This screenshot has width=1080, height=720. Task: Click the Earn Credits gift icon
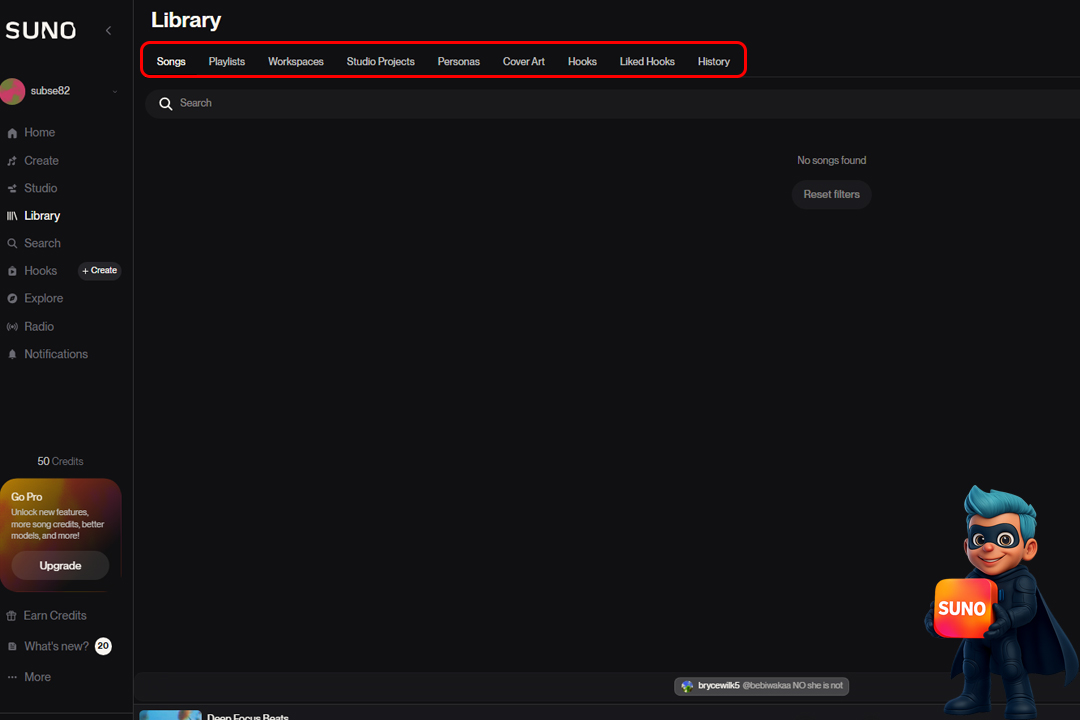(12, 616)
